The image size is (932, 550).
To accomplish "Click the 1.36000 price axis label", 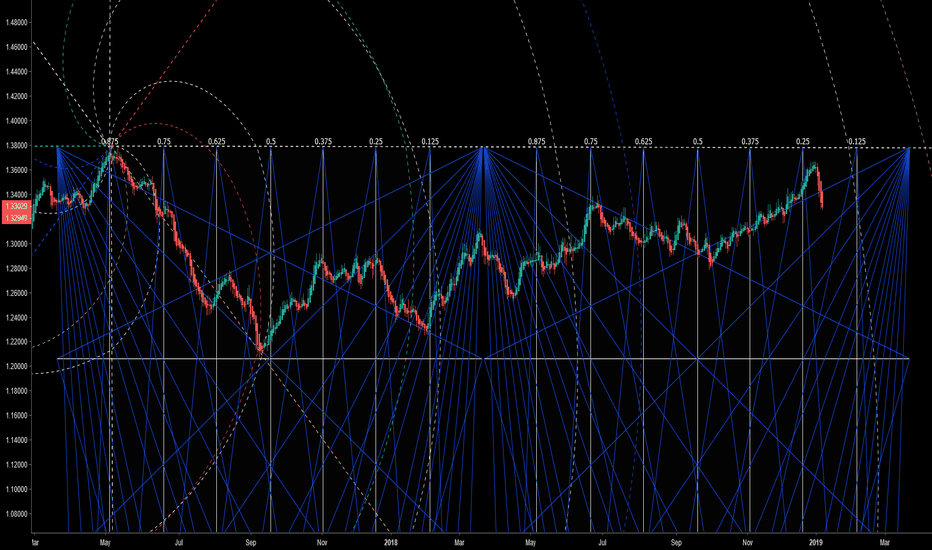I will pyautogui.click(x=16, y=170).
